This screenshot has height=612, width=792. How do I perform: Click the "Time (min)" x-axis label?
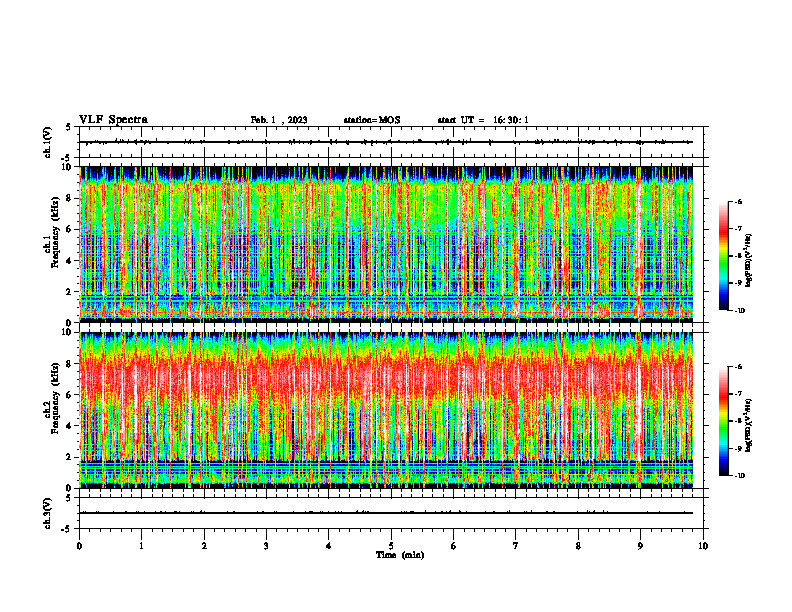click(x=400, y=555)
